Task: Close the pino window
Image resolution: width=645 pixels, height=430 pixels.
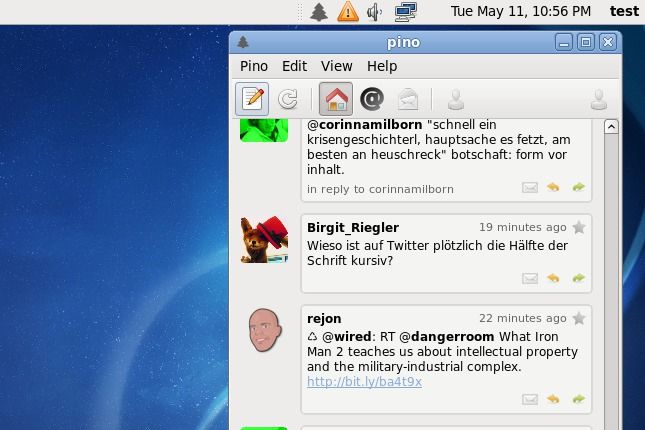Action: [608, 42]
